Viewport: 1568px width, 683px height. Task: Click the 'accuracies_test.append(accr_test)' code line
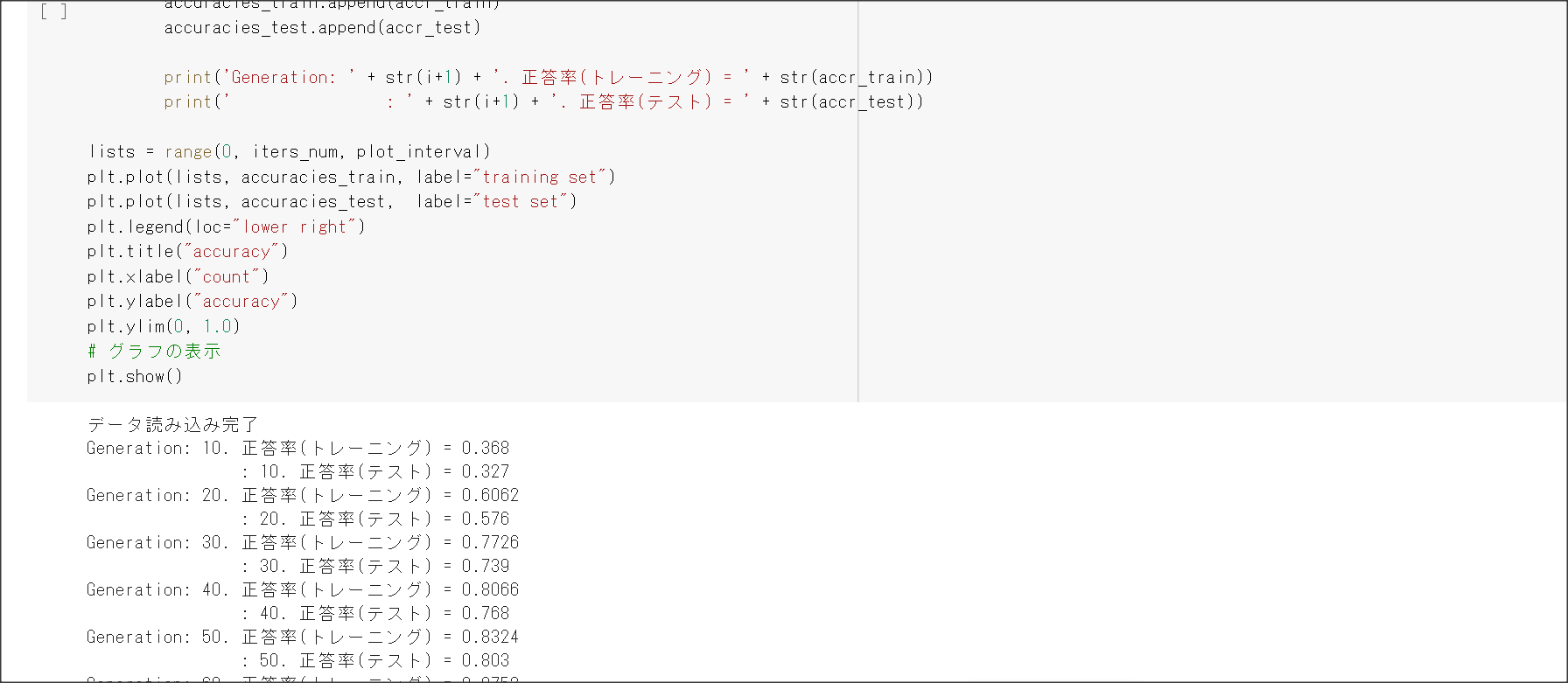tap(323, 27)
